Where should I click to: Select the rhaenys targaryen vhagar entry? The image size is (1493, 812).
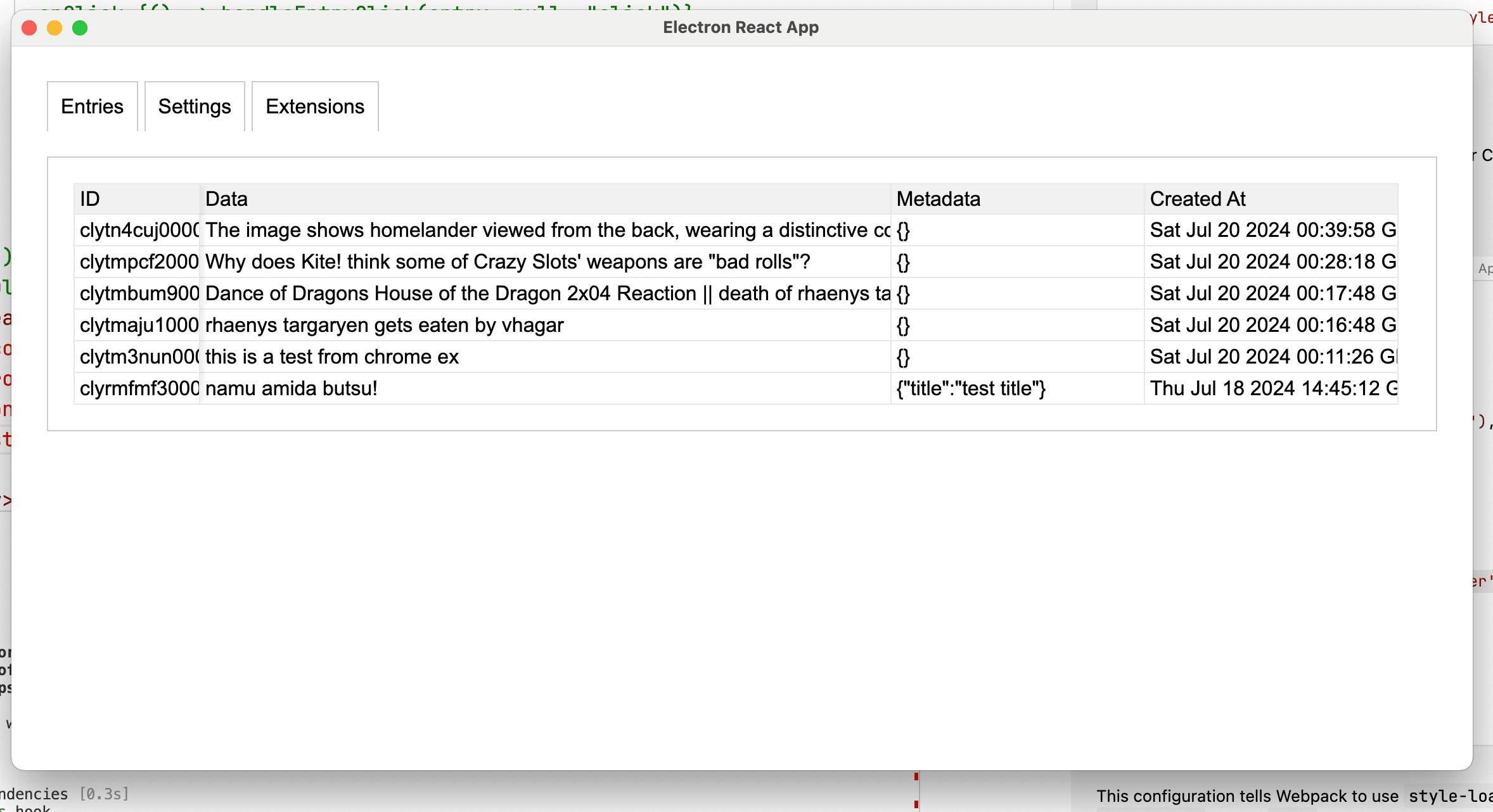pos(384,326)
